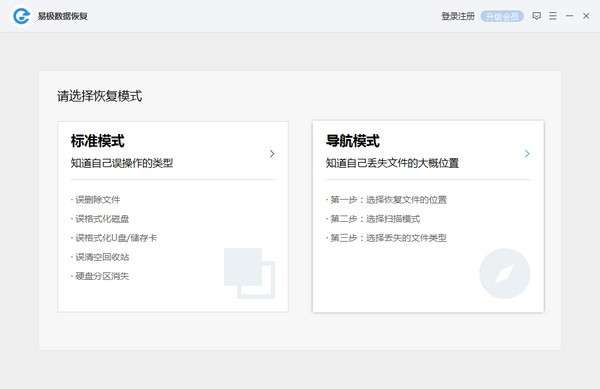Screen dimensions: 600x389
Task: Expand the 导航模式 chevron arrow
Action: (x=527, y=154)
